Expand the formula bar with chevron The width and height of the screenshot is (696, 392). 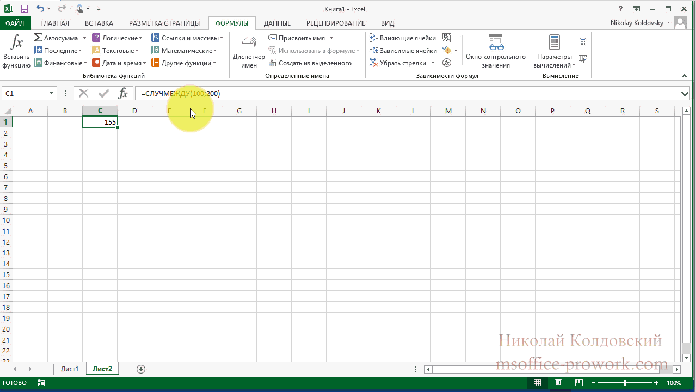coord(684,94)
